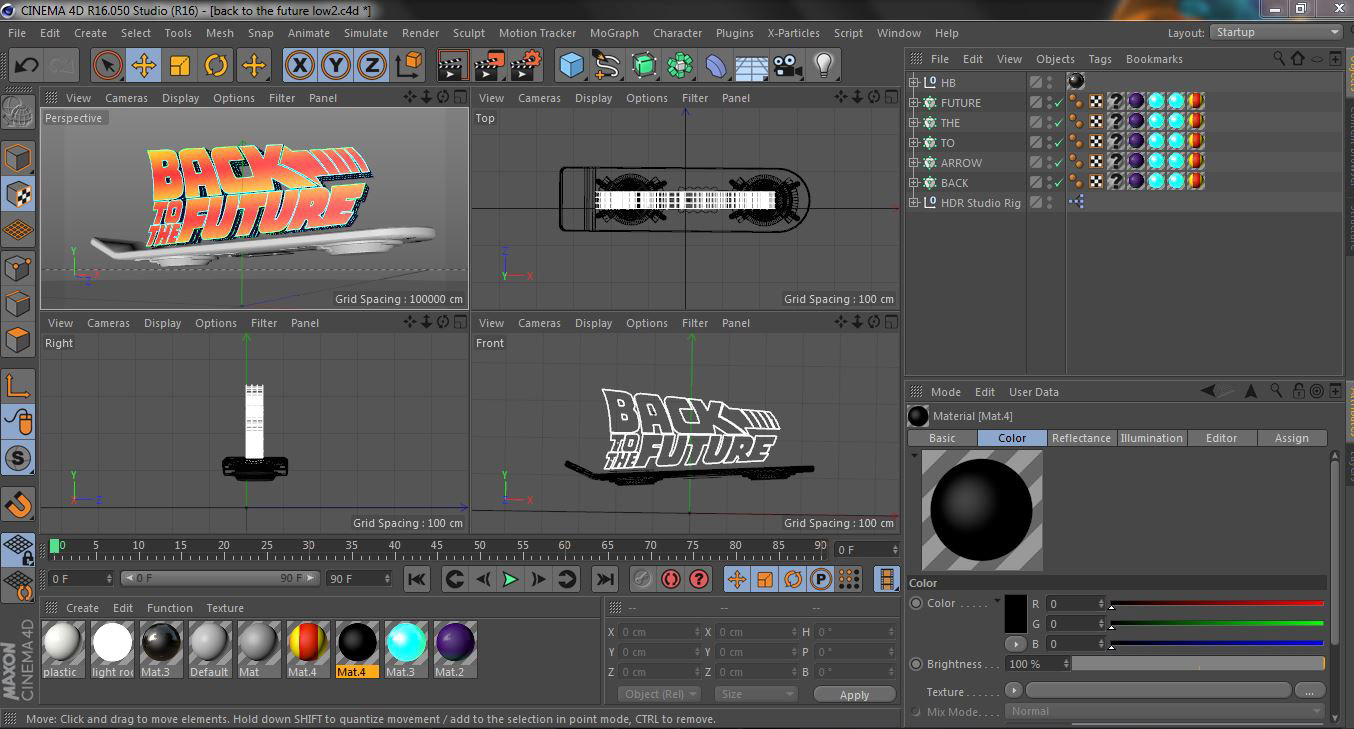Click the current frame 0 F field
Image resolution: width=1354 pixels, height=729 pixels.
(x=867, y=550)
